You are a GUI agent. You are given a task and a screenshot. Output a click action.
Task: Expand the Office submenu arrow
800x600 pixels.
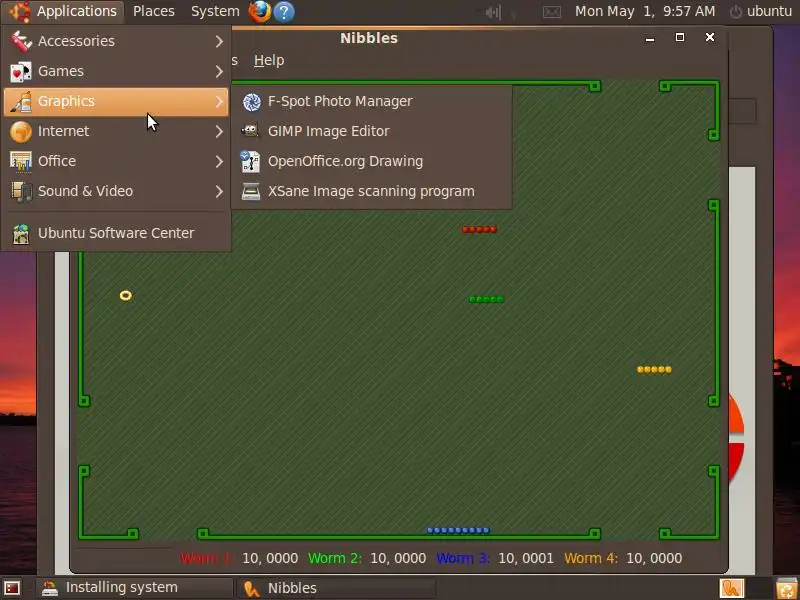(219, 162)
